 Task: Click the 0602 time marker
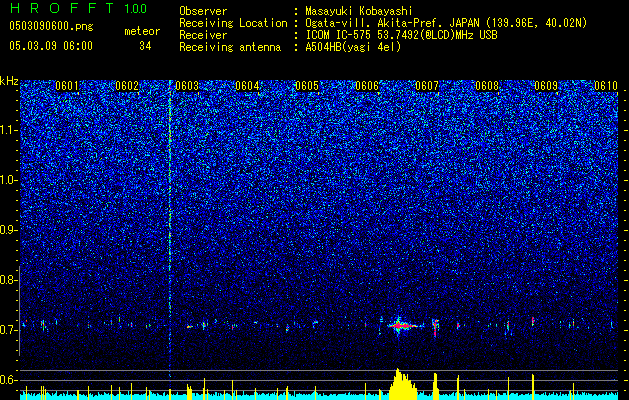[127, 86]
